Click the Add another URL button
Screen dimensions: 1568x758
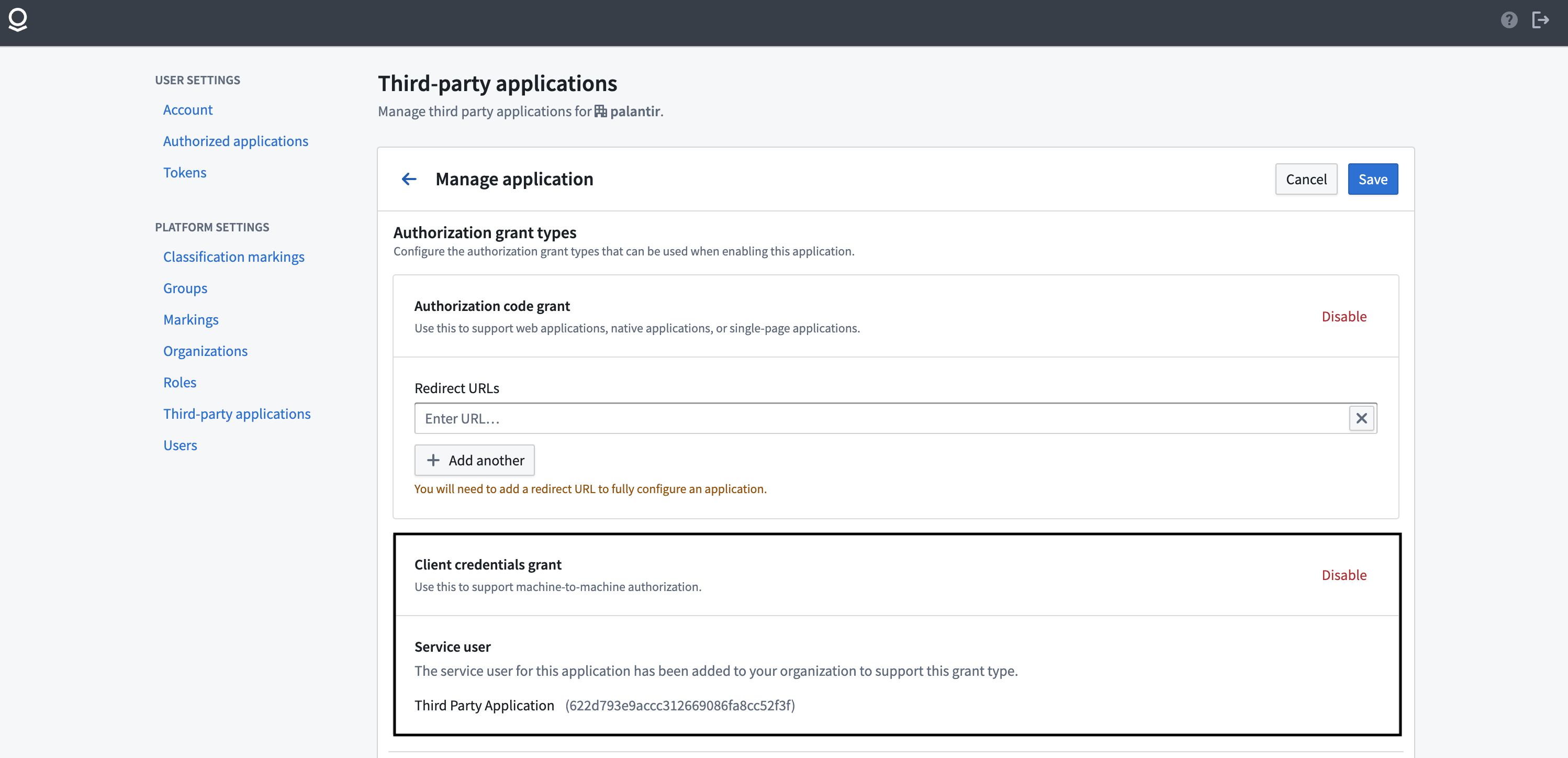[474, 460]
